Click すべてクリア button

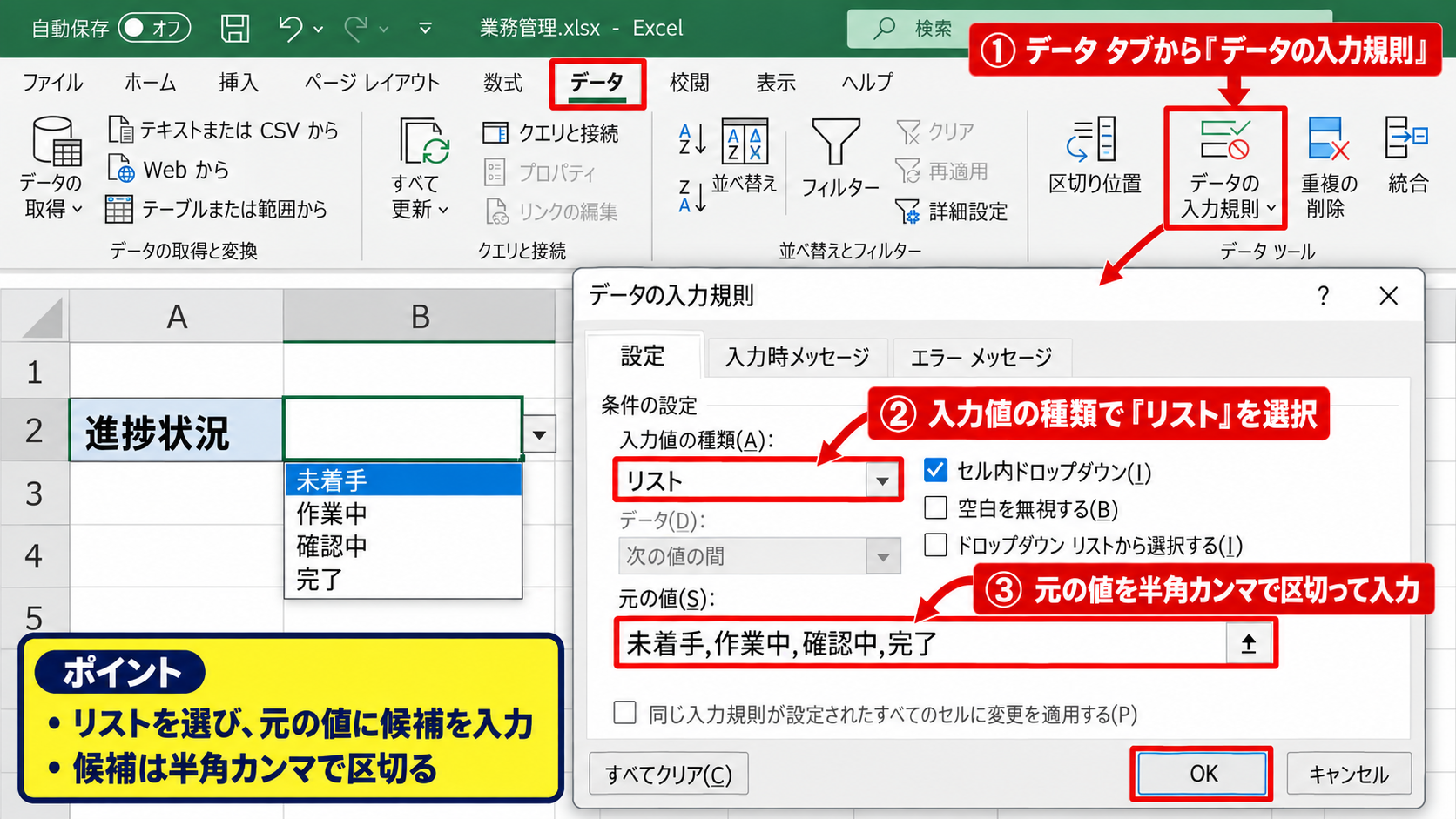coord(669,774)
